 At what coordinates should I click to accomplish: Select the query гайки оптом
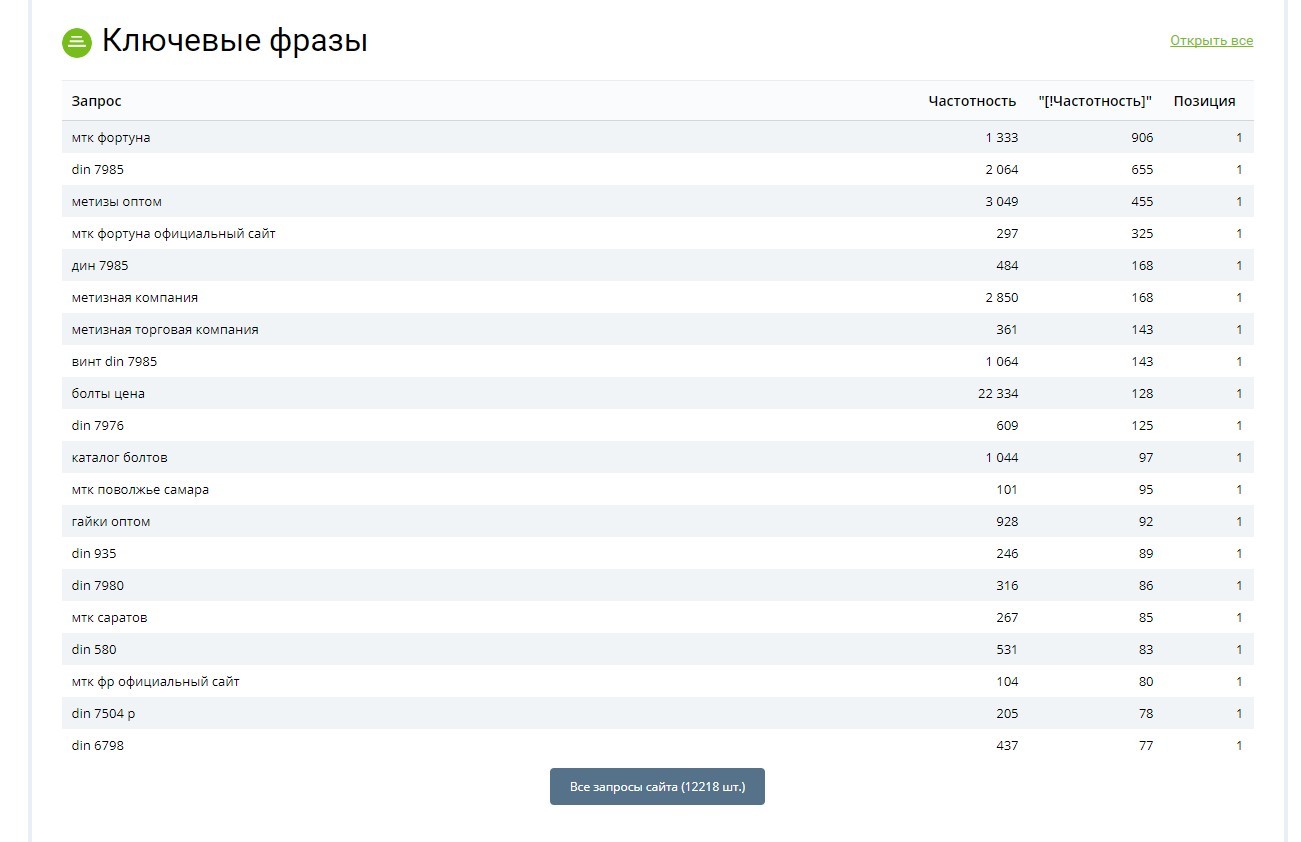pos(111,521)
